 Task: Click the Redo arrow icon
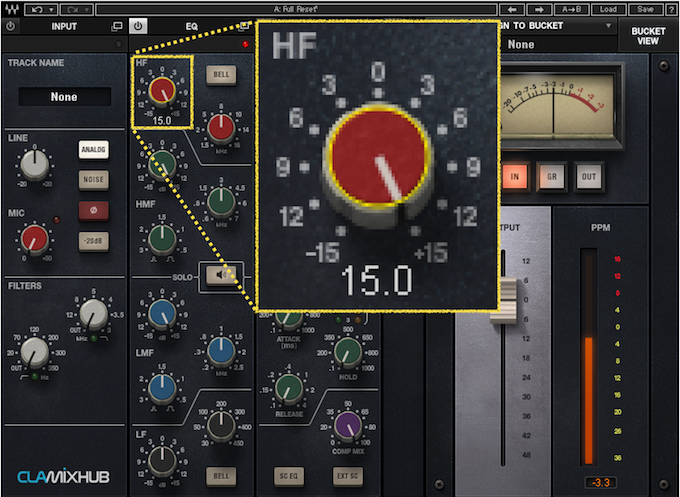pyautogui.click(x=72, y=9)
